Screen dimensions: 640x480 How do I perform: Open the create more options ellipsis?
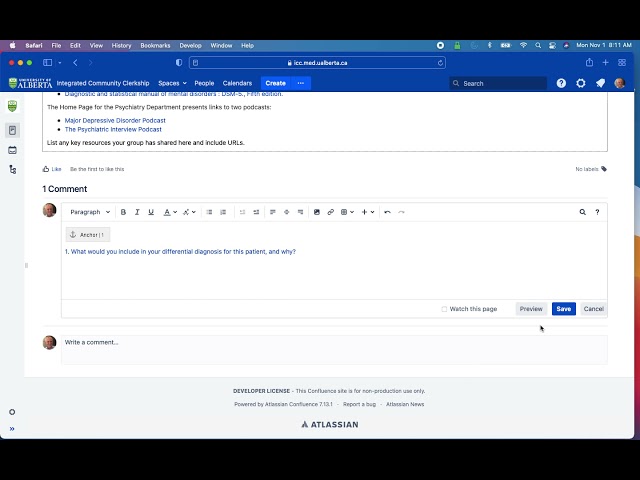click(301, 83)
